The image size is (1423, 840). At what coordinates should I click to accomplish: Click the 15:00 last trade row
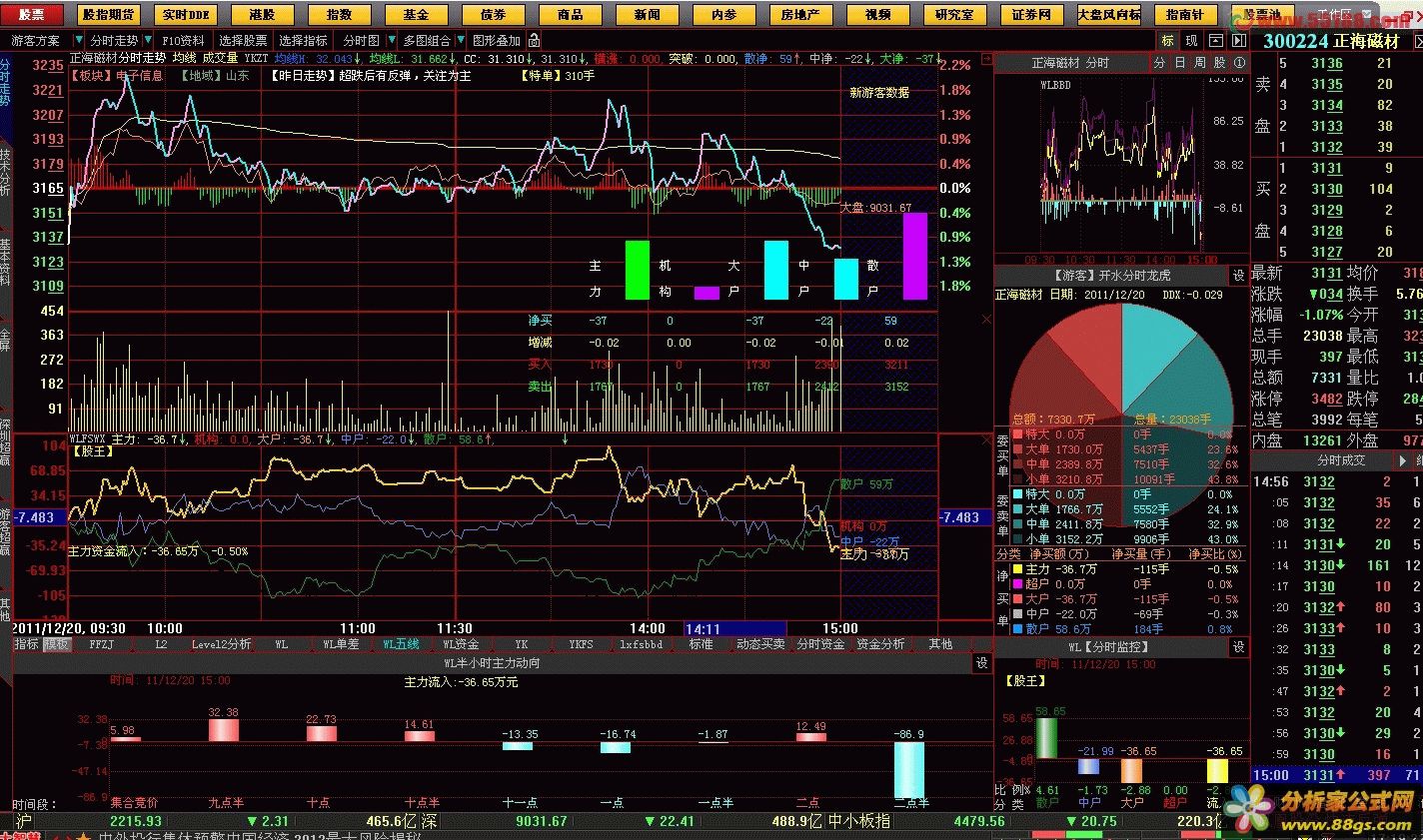tap(1336, 775)
